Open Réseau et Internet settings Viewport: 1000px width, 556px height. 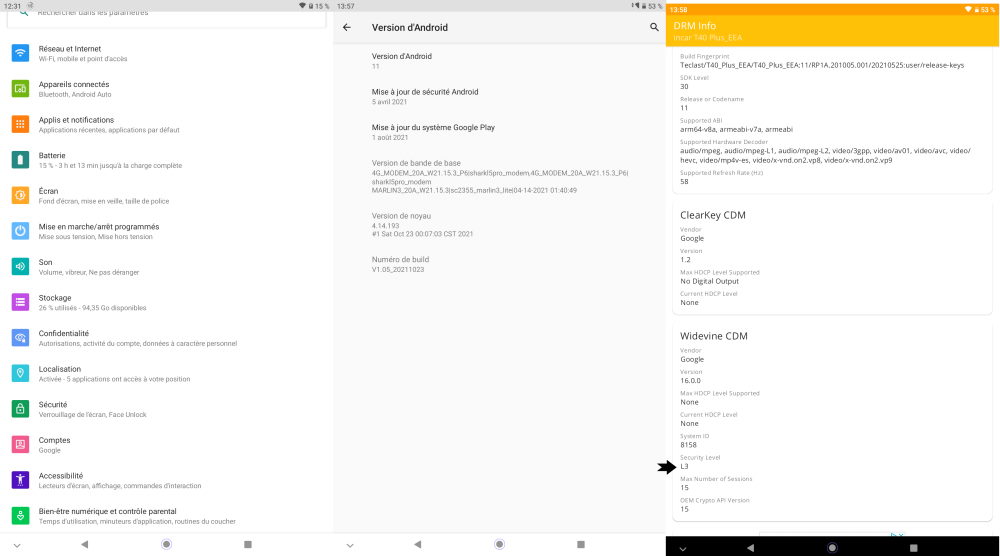(166, 54)
